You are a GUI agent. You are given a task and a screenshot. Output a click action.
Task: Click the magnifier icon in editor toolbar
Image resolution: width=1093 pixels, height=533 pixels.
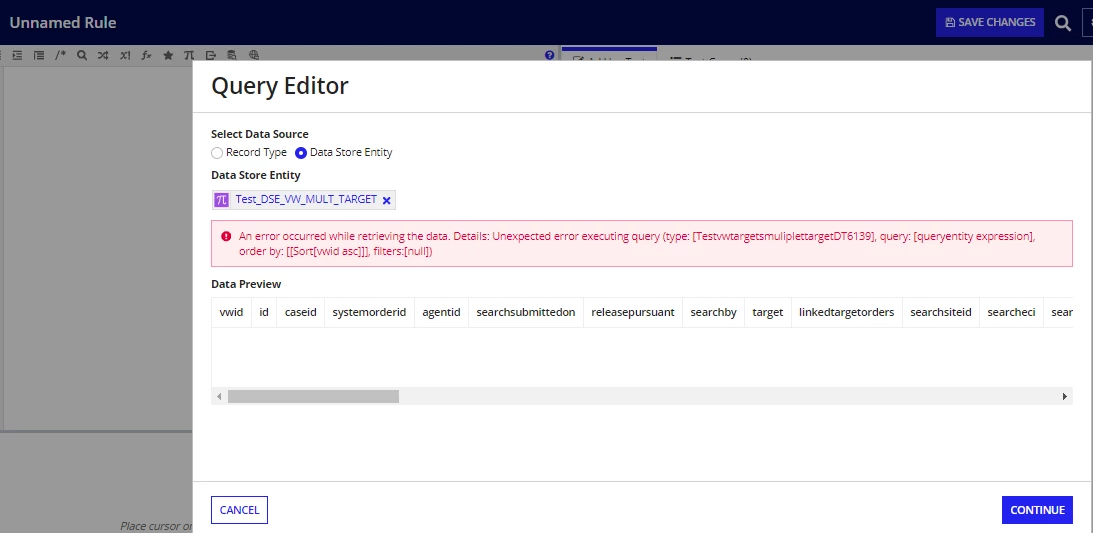(82, 55)
